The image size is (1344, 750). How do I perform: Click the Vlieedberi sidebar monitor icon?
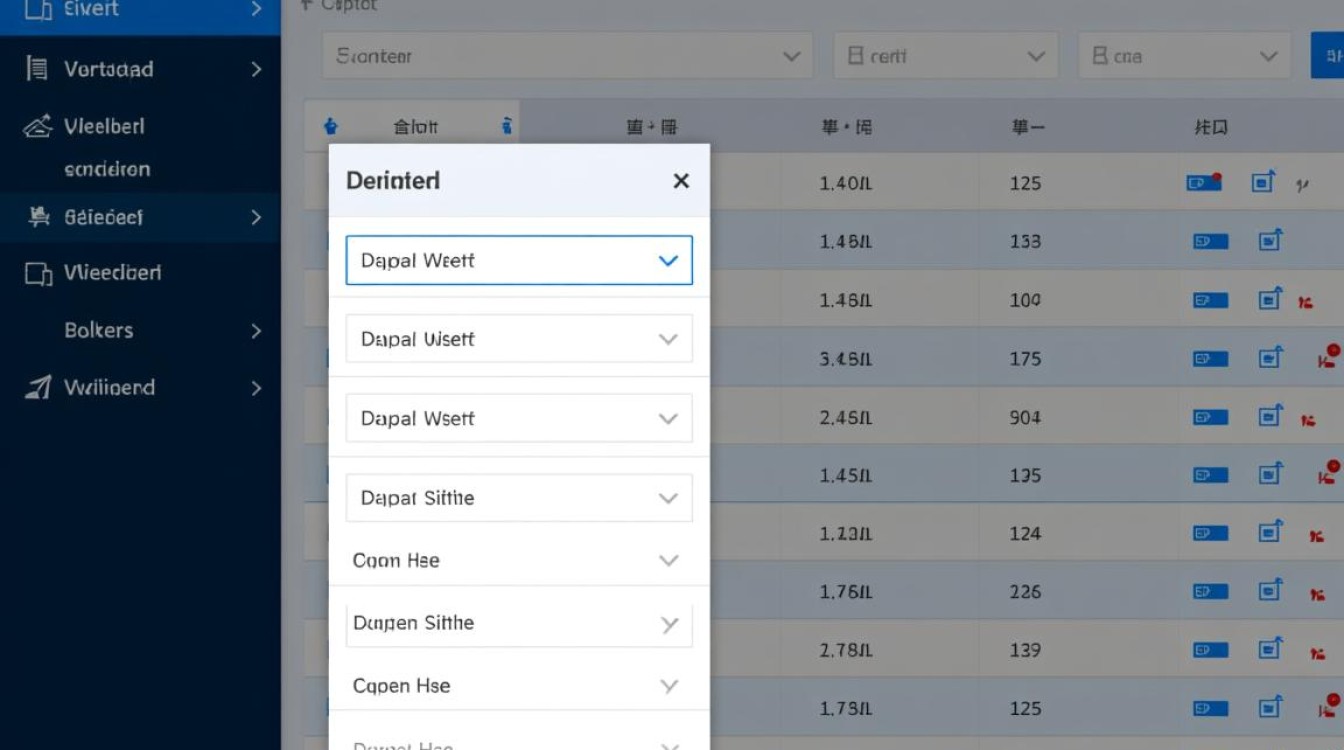coord(37,273)
